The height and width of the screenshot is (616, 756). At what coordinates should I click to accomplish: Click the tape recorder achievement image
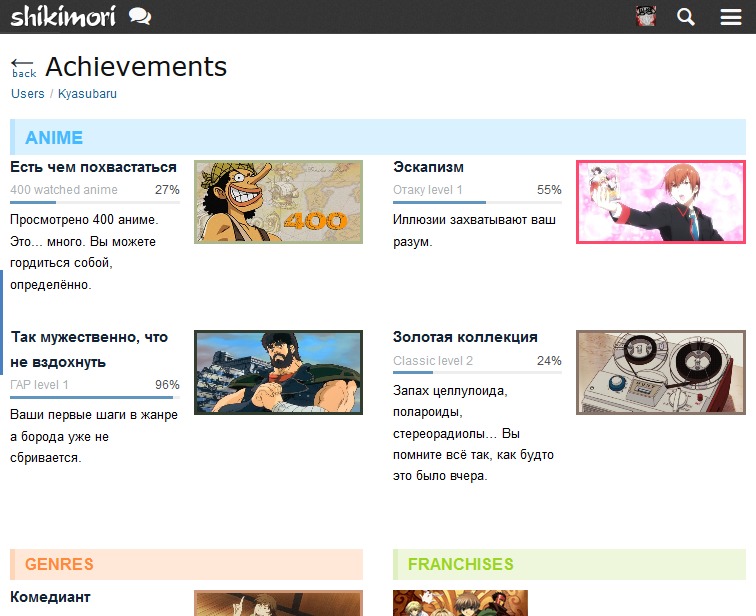(x=660, y=372)
